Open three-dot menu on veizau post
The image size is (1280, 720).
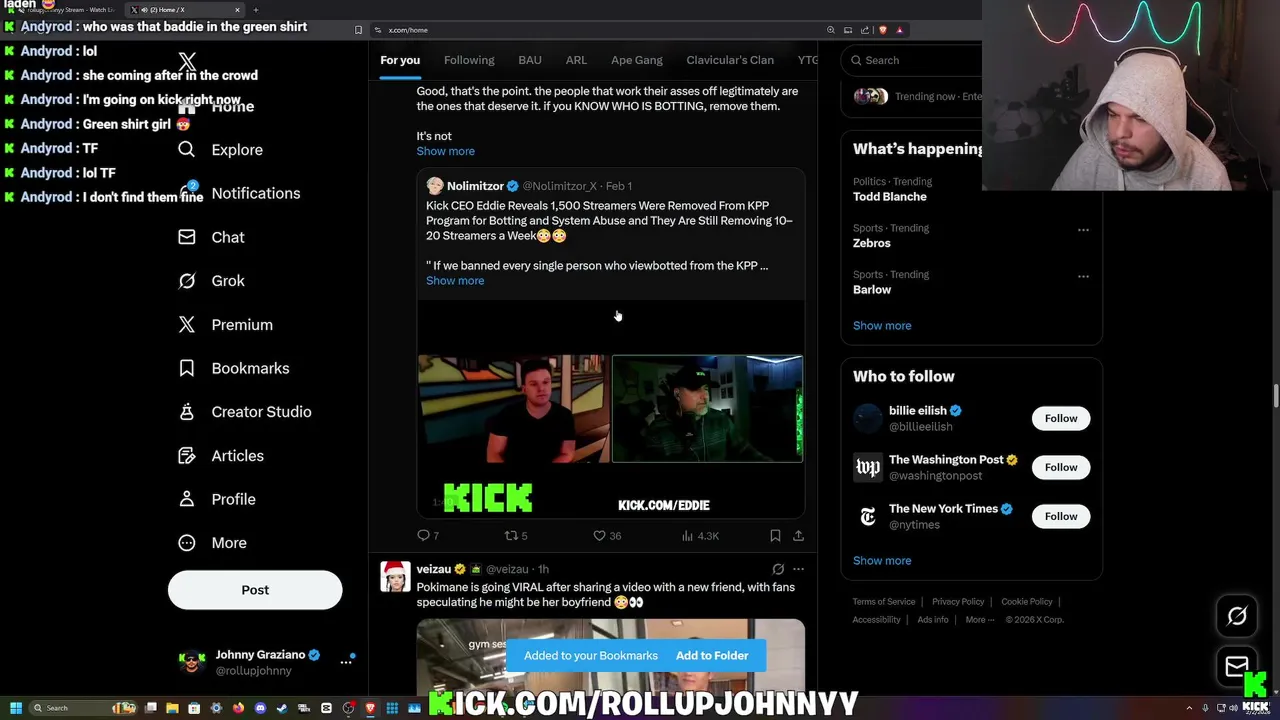point(798,569)
